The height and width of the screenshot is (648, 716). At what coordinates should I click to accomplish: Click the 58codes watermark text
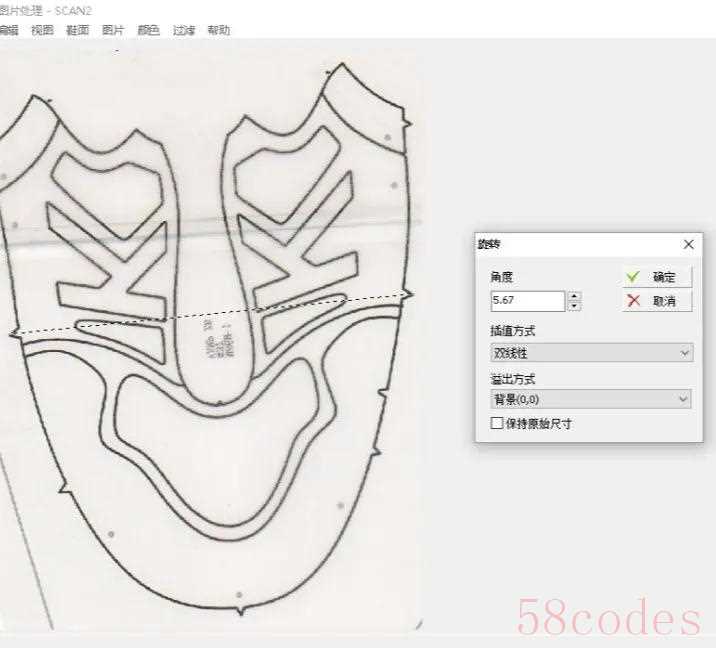click(608, 619)
